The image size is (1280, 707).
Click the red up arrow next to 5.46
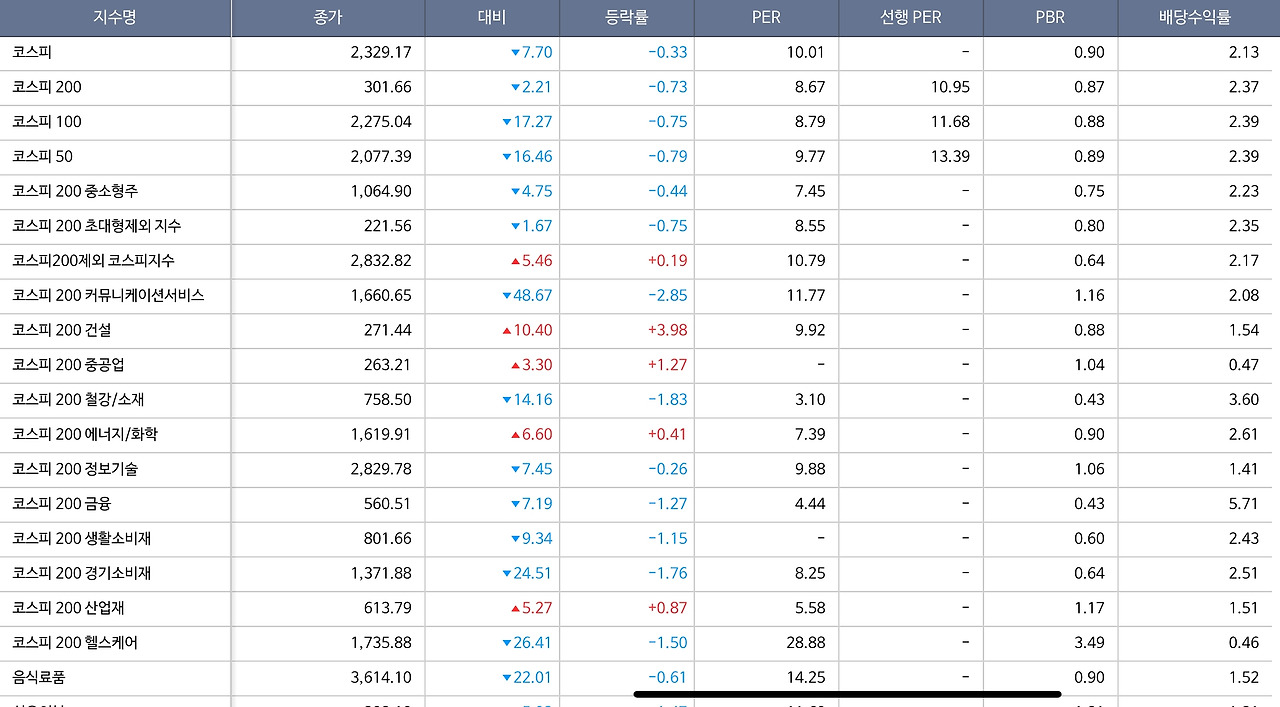(x=516, y=261)
